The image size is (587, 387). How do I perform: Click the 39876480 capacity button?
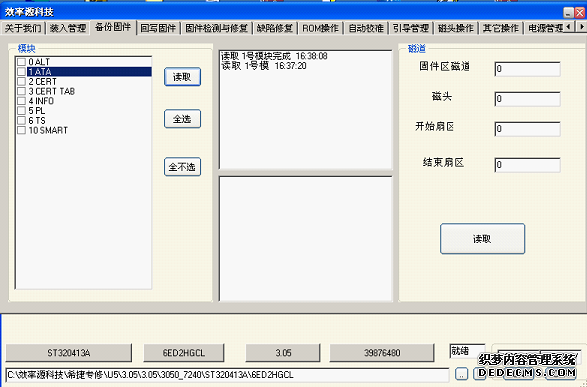[x=382, y=353]
